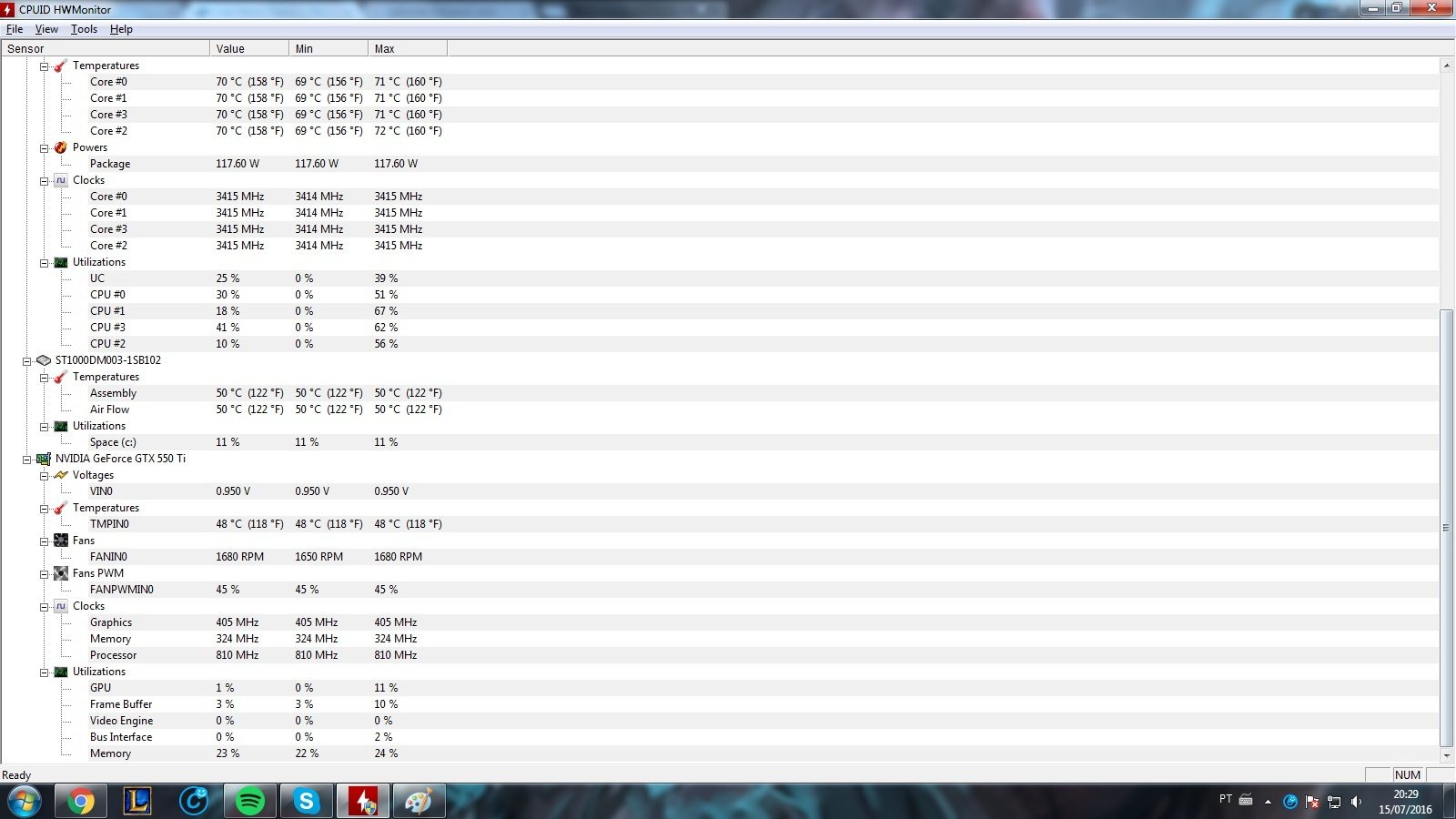The height and width of the screenshot is (819, 1456).
Task: Open the Windows Start menu
Action: point(25,802)
